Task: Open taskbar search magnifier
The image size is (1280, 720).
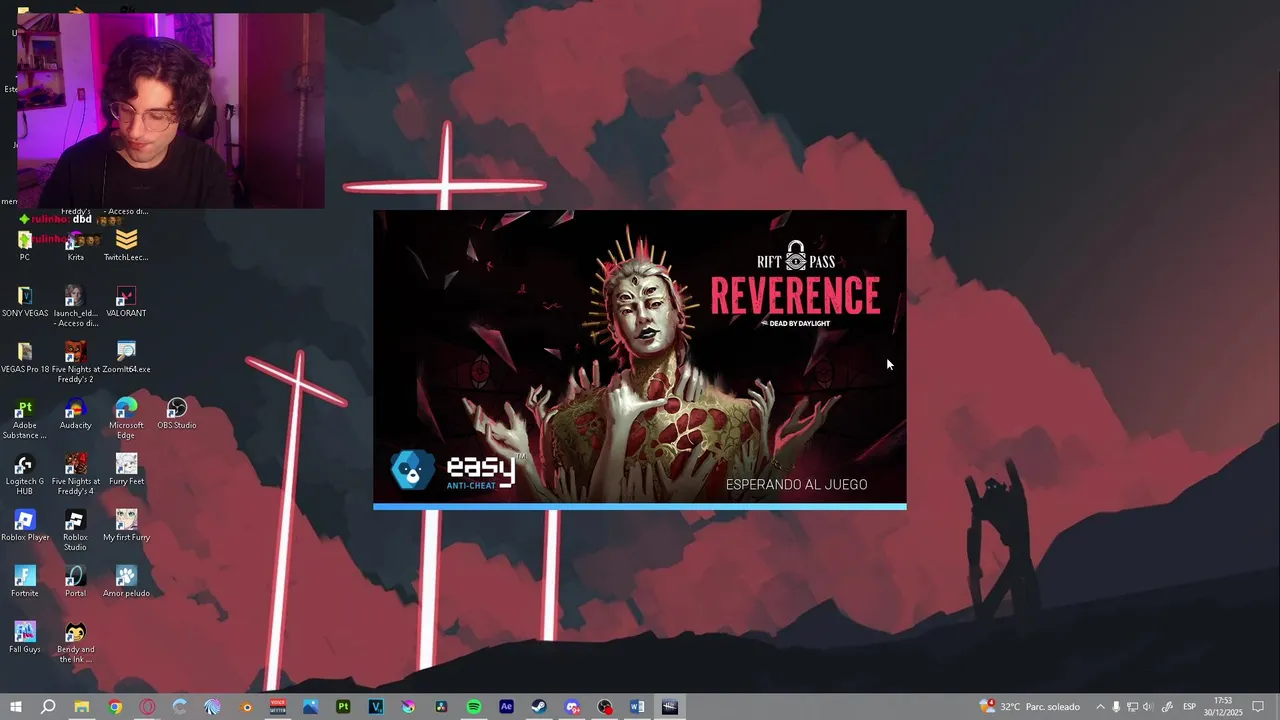Action: [x=48, y=707]
